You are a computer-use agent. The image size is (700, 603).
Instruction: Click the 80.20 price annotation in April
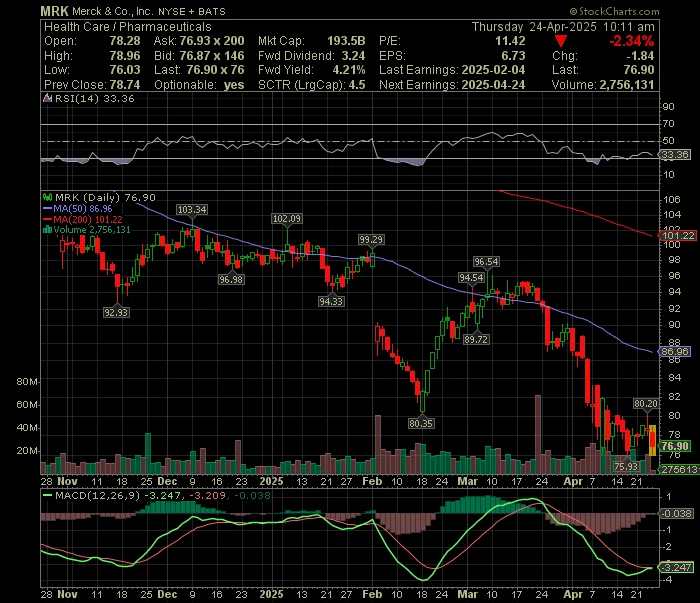pyautogui.click(x=646, y=404)
